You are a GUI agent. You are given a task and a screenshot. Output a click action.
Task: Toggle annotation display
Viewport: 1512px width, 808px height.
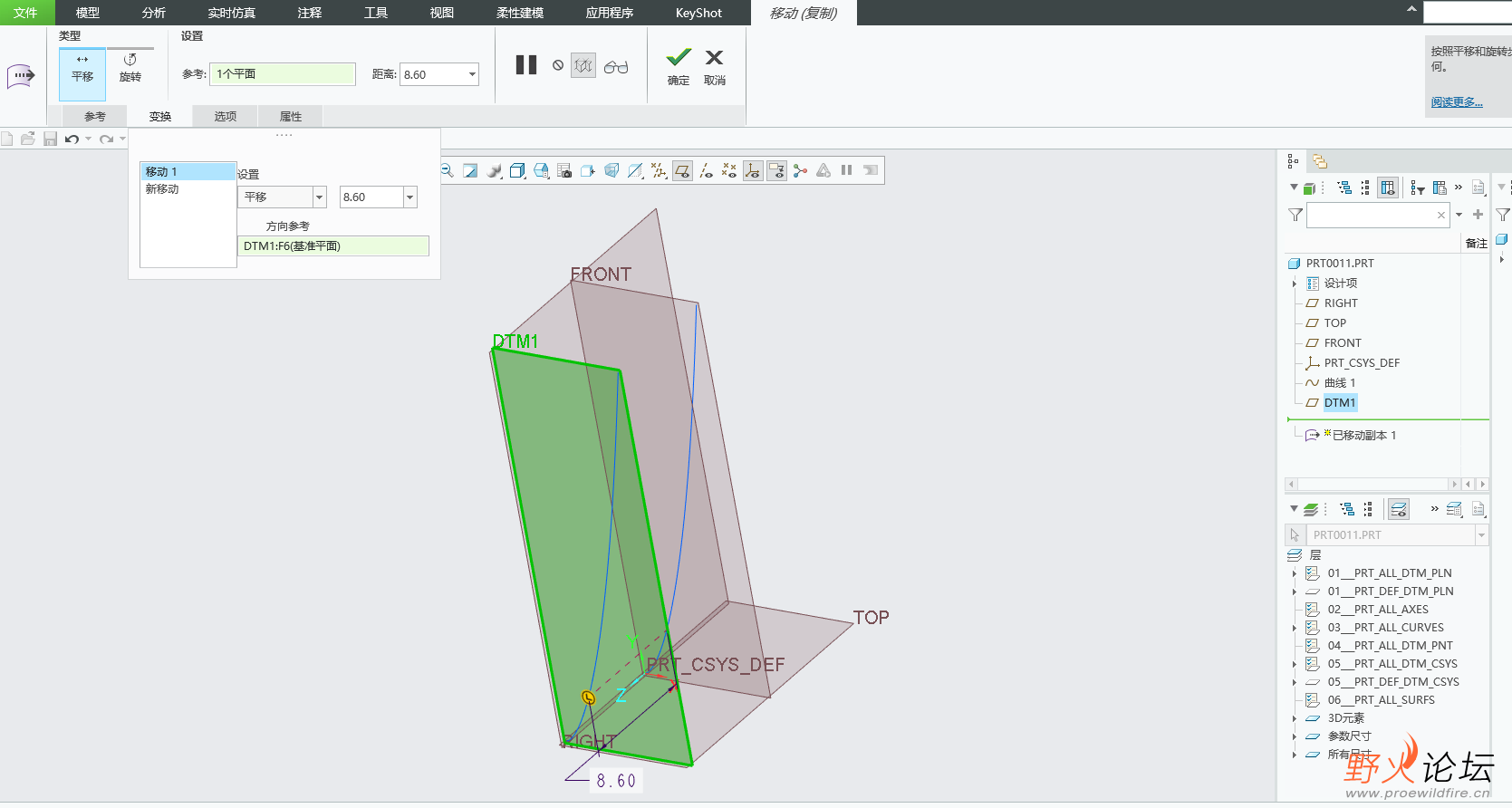pos(776,170)
